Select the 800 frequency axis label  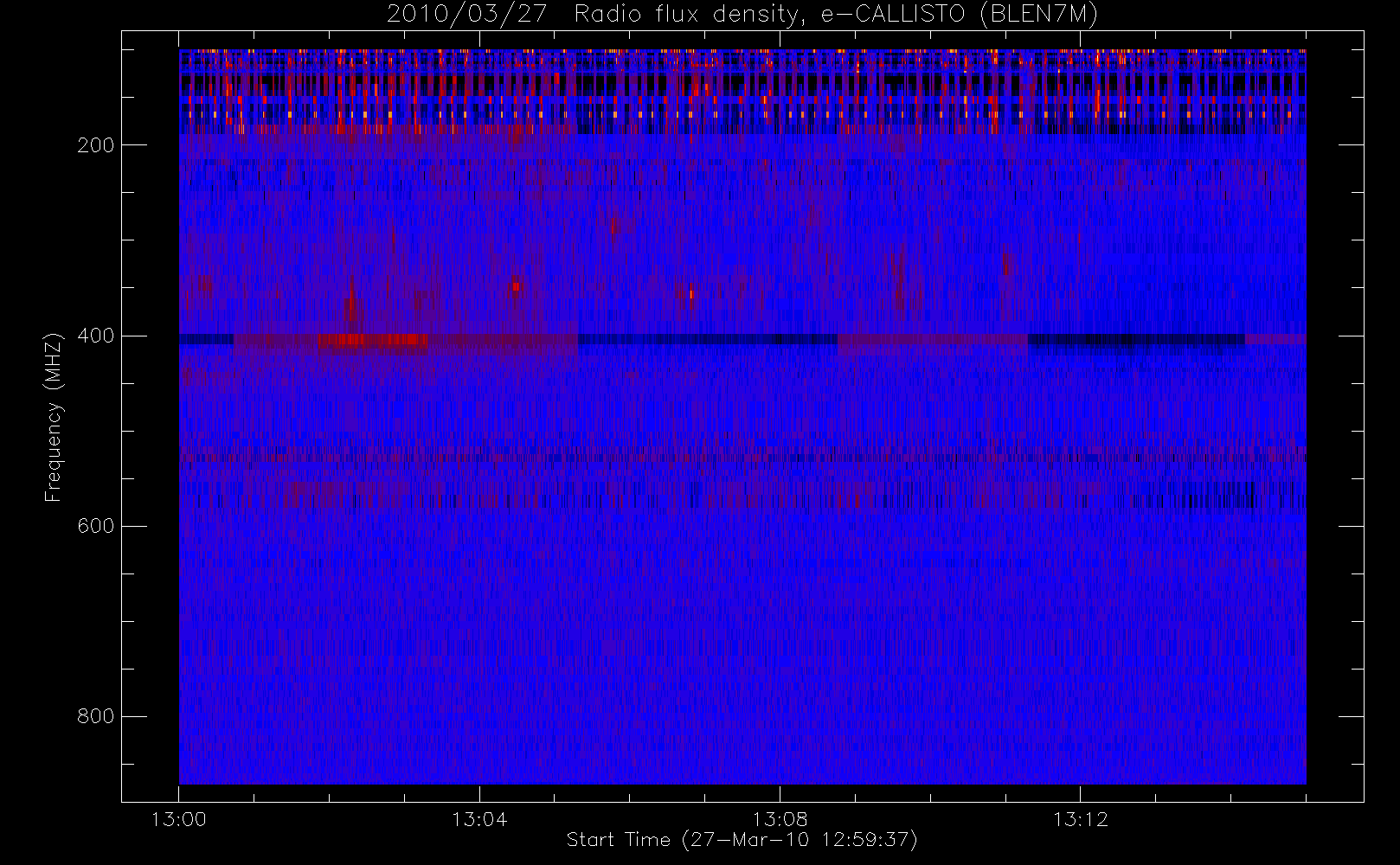point(96,716)
